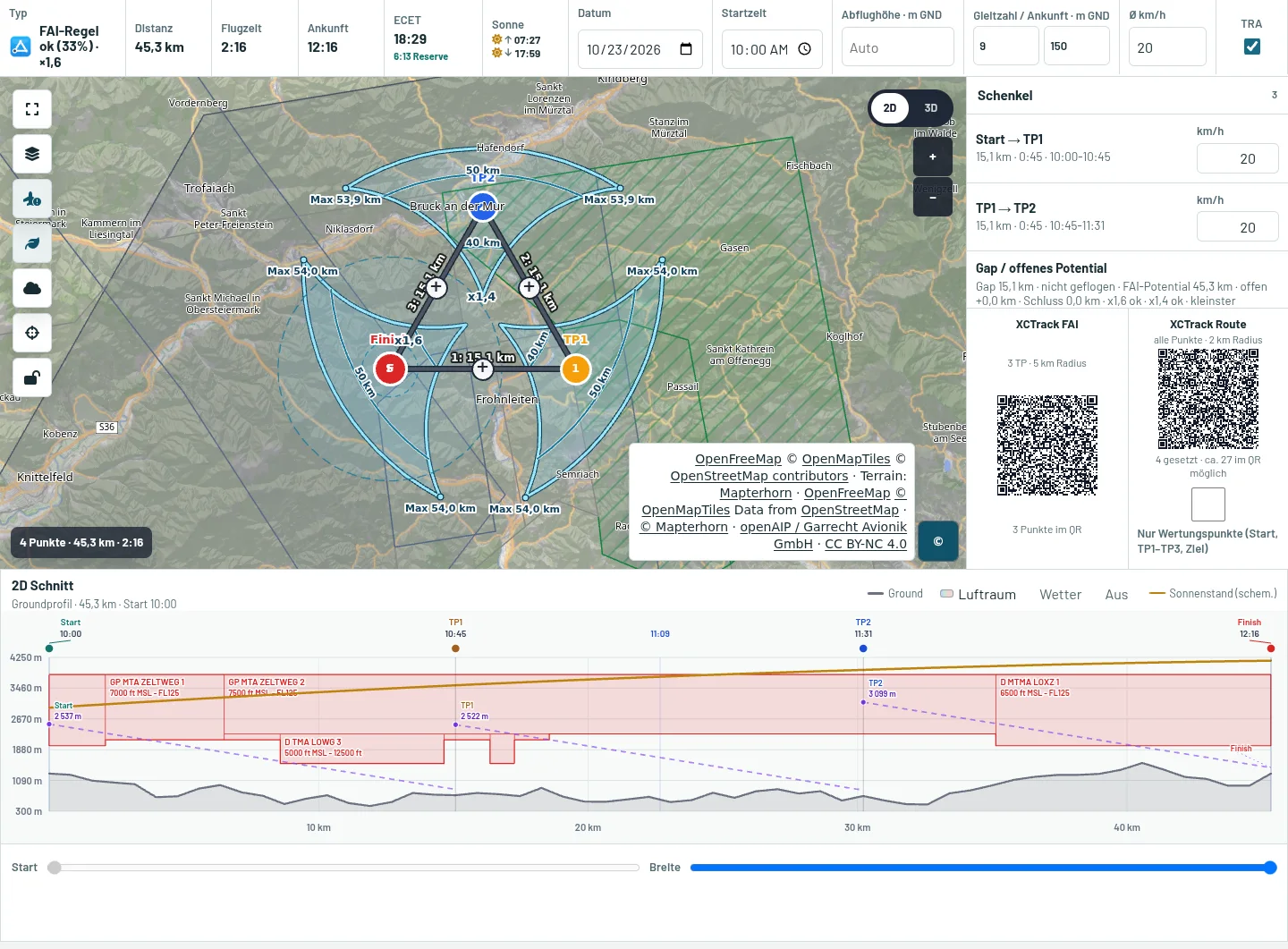Open the start time clock picker

pos(805,49)
